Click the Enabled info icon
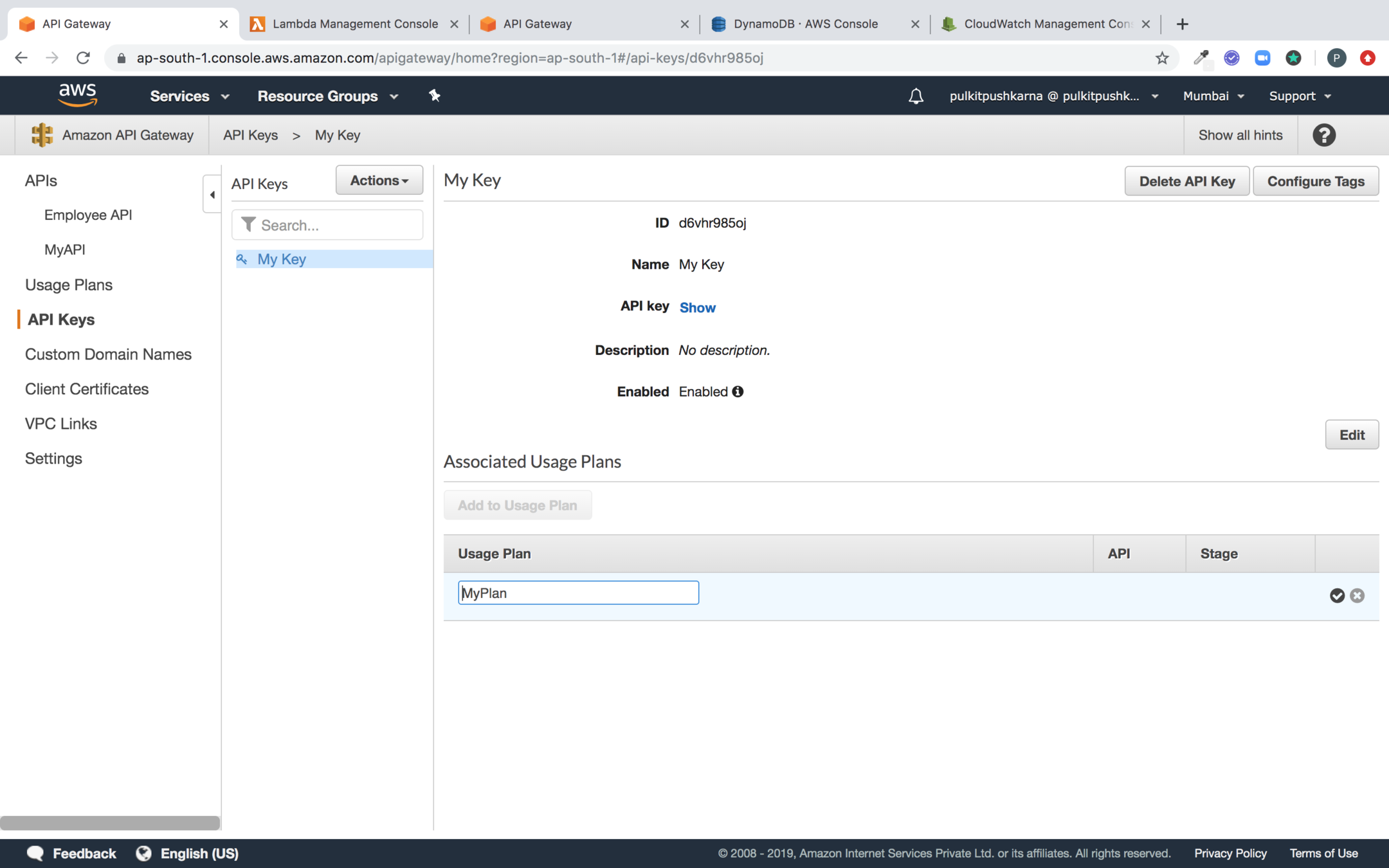This screenshot has height=868, width=1389. click(x=738, y=392)
